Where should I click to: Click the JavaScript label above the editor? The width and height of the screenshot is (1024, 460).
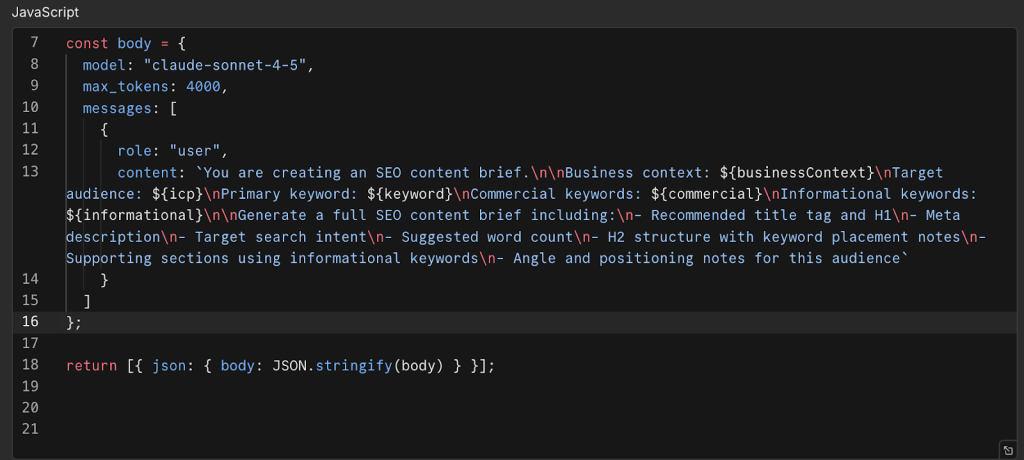[x=45, y=12]
